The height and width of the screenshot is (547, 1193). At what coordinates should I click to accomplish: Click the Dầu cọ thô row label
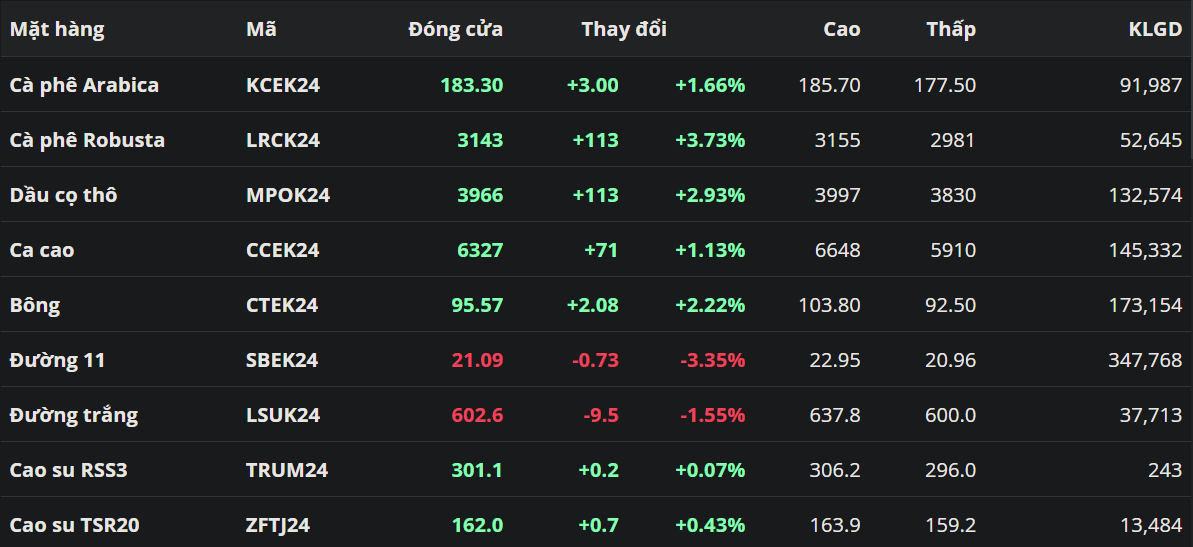click(x=63, y=195)
